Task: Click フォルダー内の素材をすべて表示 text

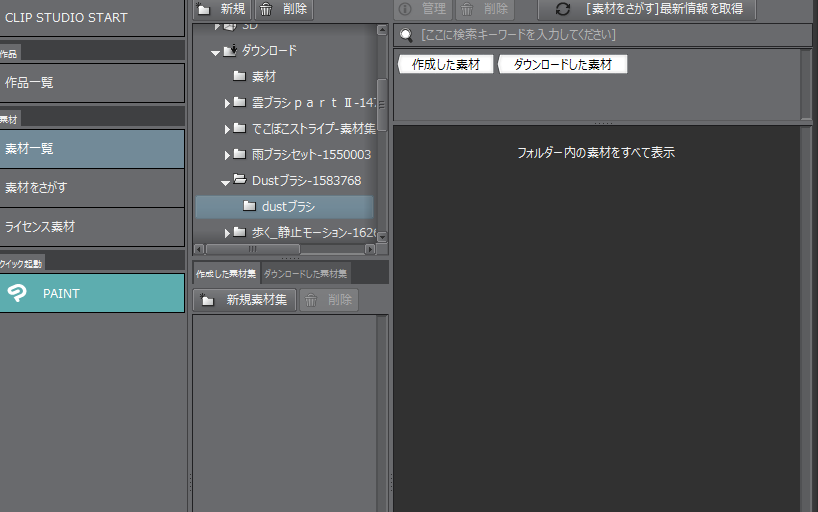Action: click(x=596, y=152)
